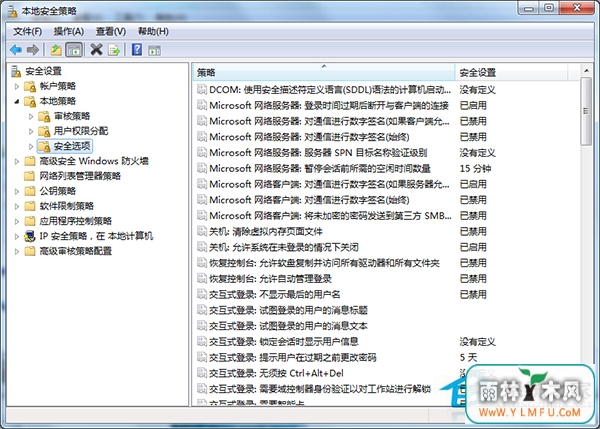The width and height of the screenshot is (600, 429).
Task: Click the forward arrow toolbar icon
Action: click(x=33, y=50)
